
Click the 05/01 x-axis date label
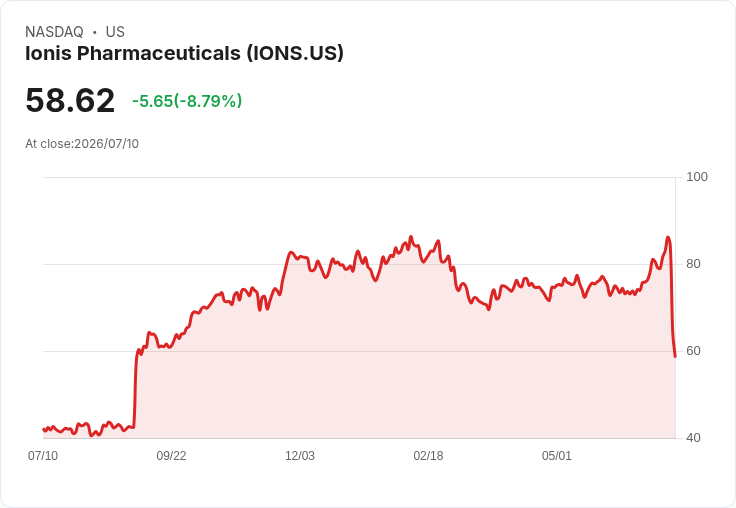(557, 456)
